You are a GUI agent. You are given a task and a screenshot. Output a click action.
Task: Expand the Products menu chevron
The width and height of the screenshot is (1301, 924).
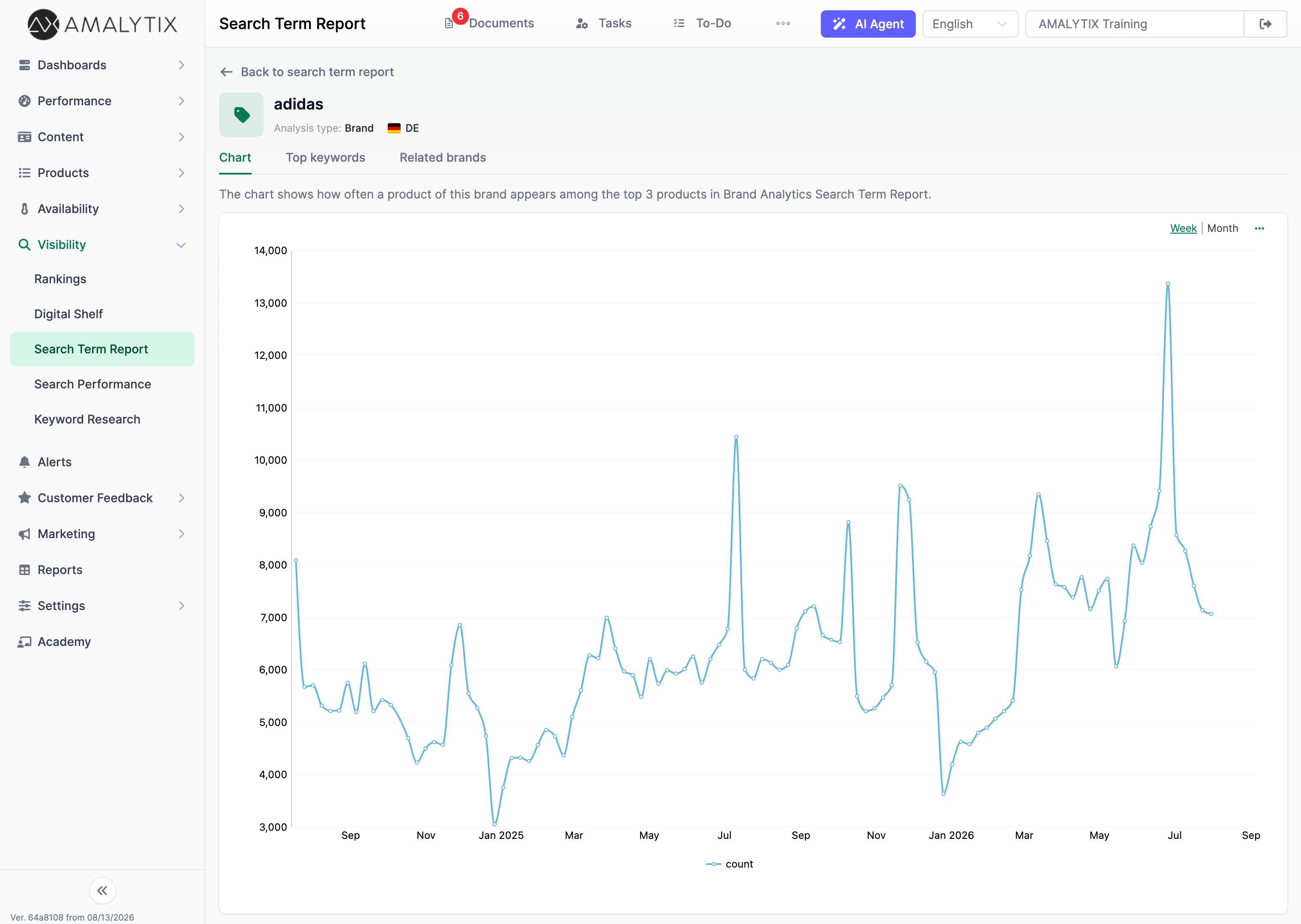tap(181, 172)
